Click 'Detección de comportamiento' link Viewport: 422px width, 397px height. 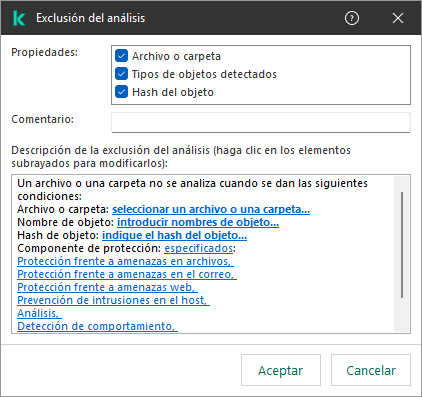[97, 326]
